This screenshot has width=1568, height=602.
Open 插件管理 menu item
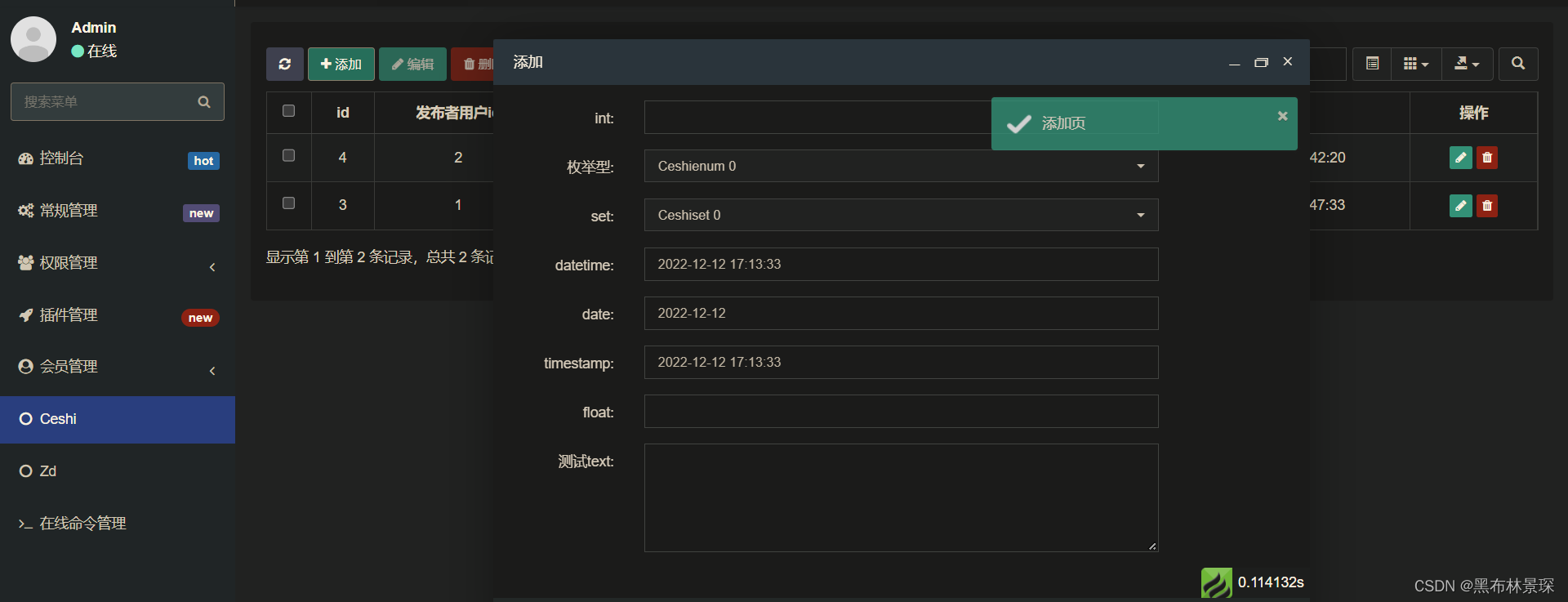[x=118, y=315]
